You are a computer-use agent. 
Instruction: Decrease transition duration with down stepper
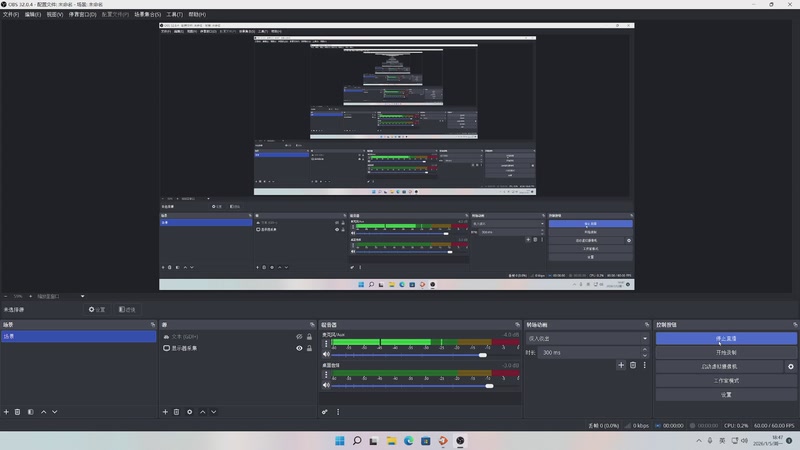tap(645, 355)
